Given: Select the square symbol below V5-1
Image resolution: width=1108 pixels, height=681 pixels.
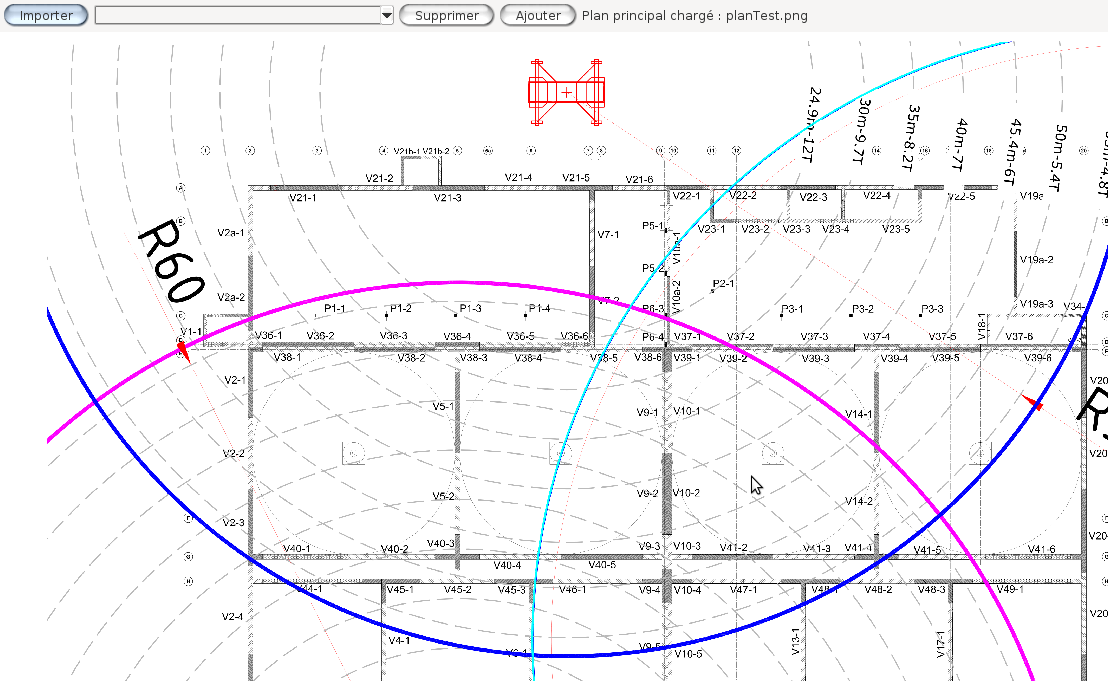Looking at the screenshot, I should tap(354, 453).
